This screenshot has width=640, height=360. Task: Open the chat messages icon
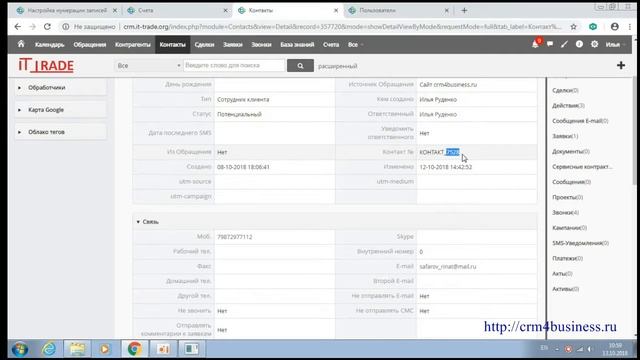click(550, 44)
